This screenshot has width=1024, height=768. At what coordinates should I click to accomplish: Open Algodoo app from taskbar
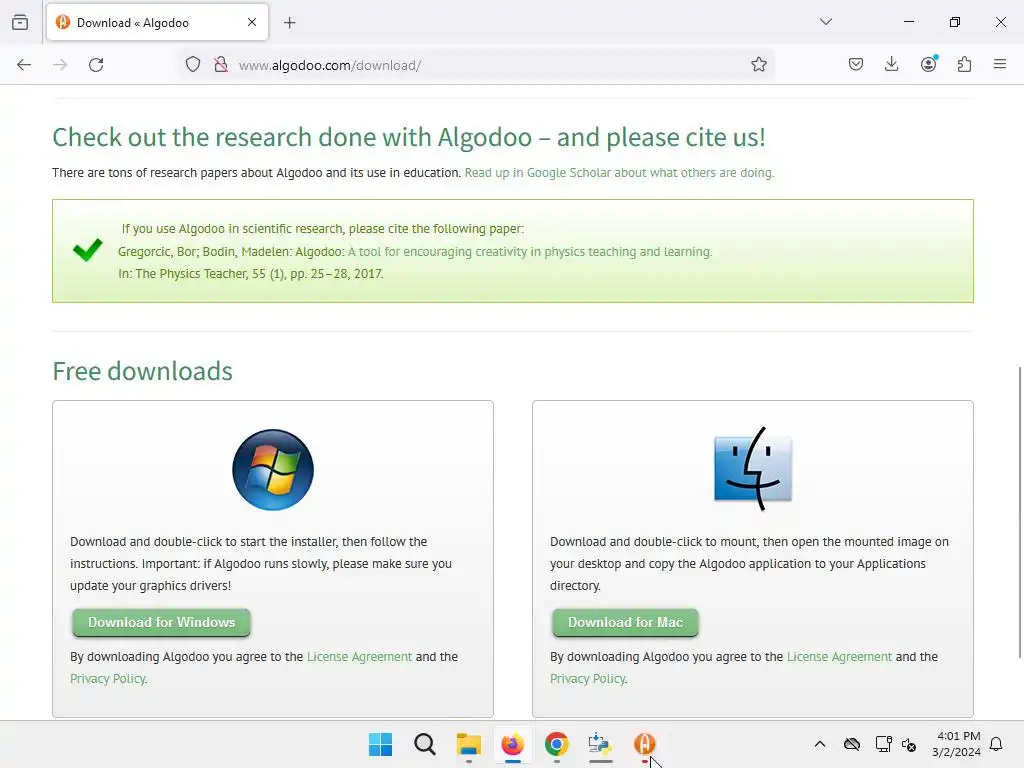(645, 744)
